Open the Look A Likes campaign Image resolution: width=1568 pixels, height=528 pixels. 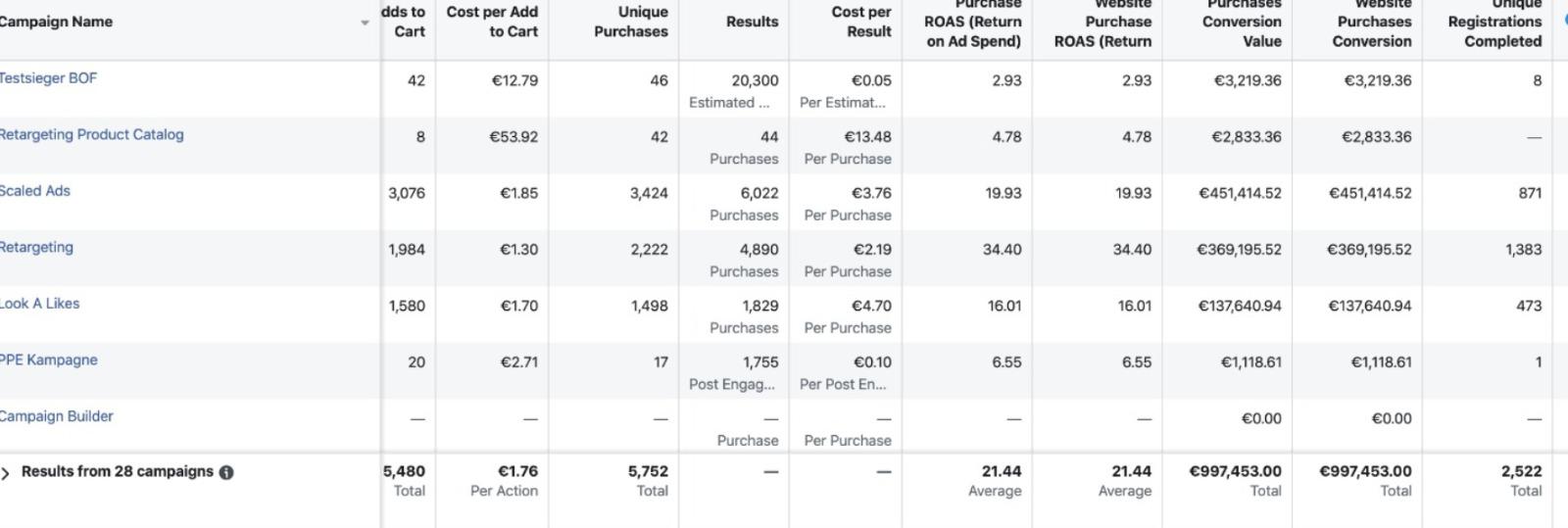[40, 304]
